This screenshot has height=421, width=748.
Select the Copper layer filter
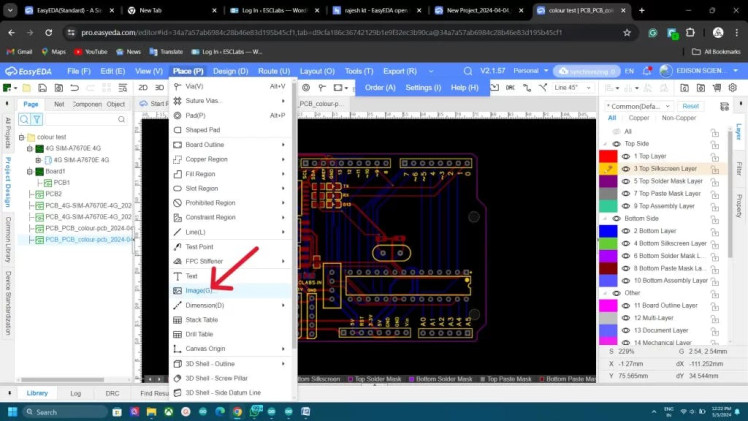point(638,118)
